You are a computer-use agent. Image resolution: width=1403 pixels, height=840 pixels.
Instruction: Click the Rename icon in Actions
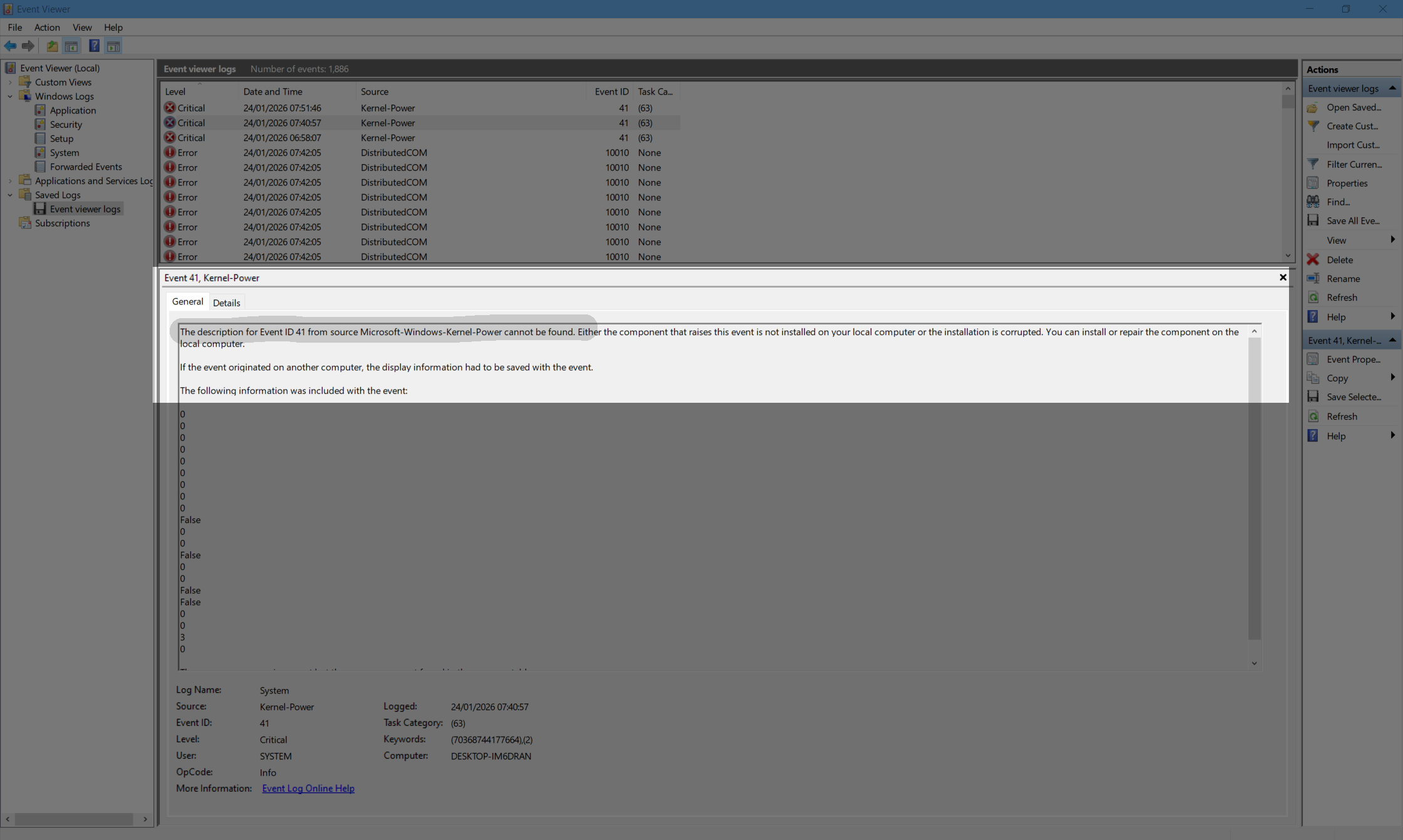pyautogui.click(x=1313, y=278)
